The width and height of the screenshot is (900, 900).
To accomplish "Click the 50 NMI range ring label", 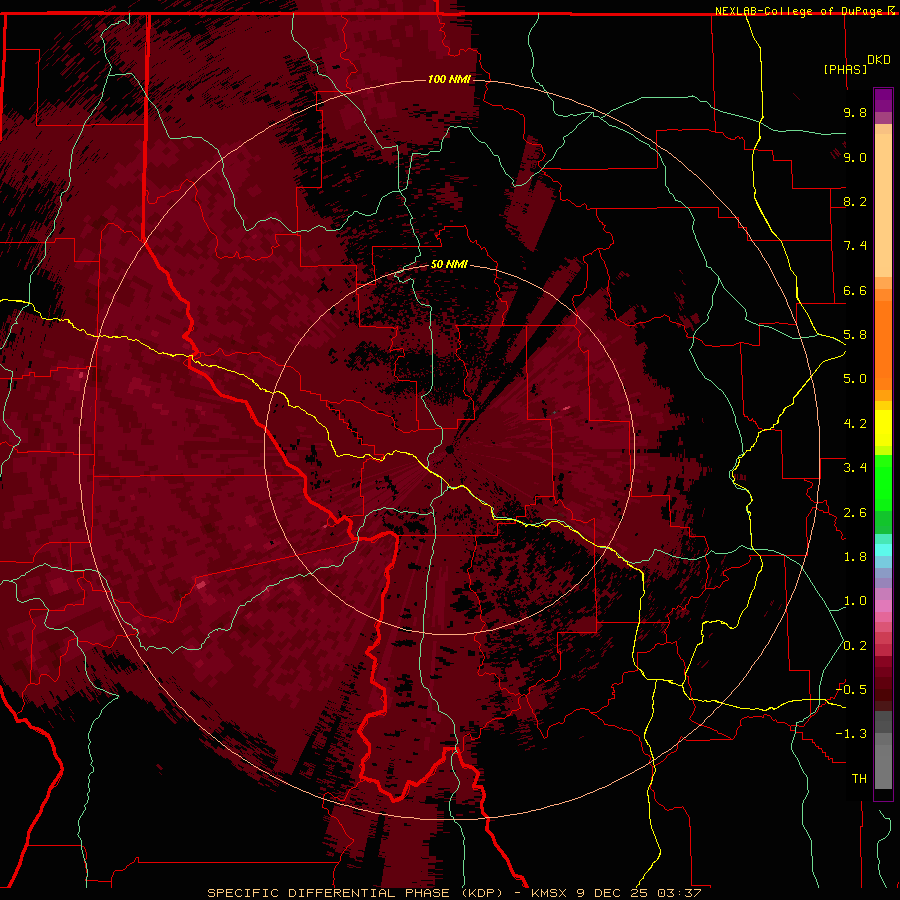I will pos(449,264).
